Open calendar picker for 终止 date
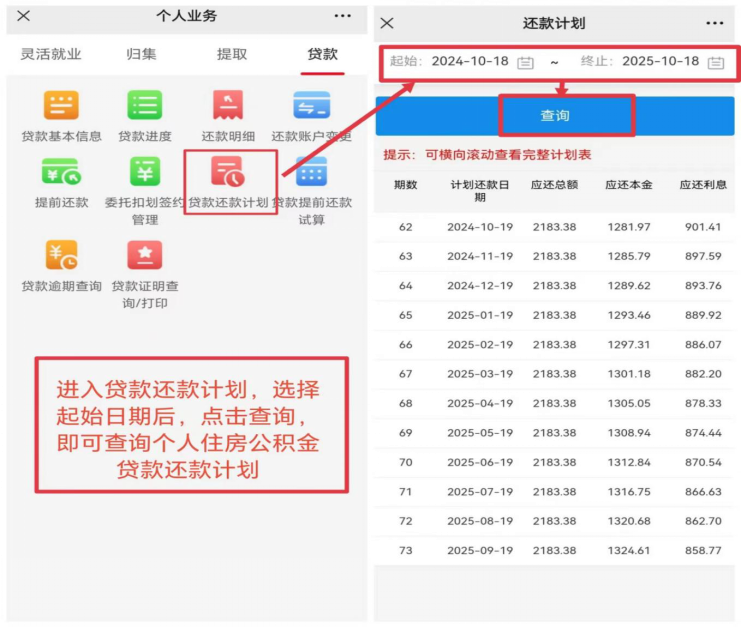The image size is (741, 628). 716,62
